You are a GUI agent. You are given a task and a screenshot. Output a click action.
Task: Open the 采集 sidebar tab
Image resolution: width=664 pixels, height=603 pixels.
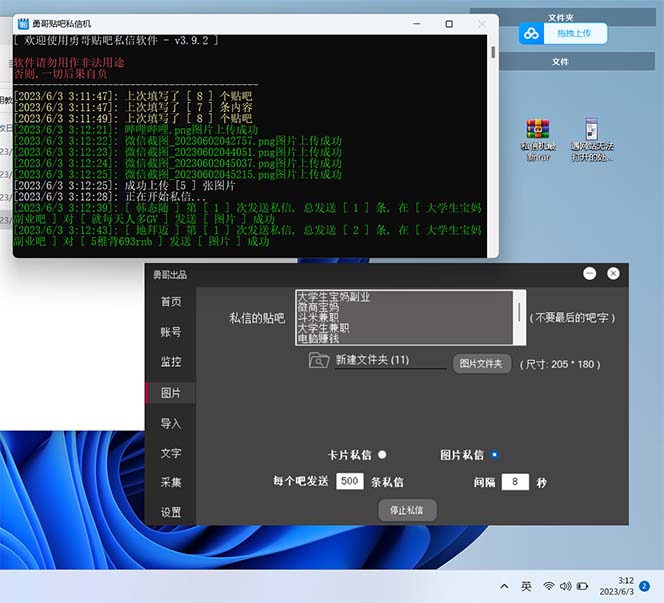point(171,482)
